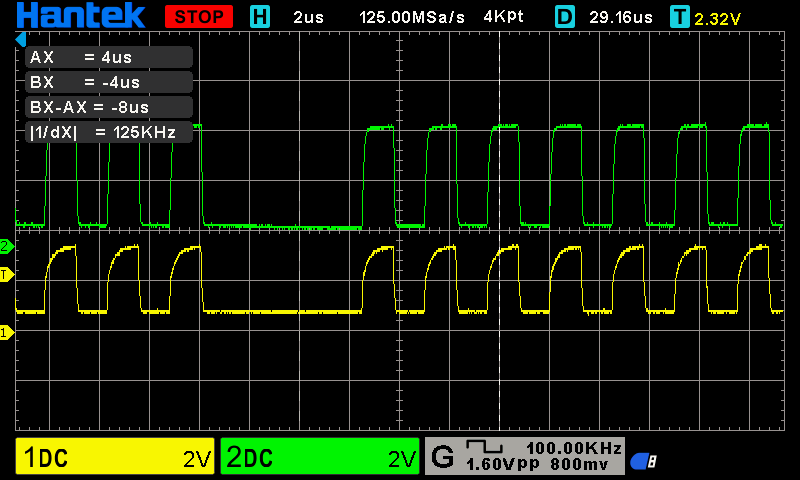Click the vertical dashed cursor line
Screen dimensions: 800x480
point(499,231)
